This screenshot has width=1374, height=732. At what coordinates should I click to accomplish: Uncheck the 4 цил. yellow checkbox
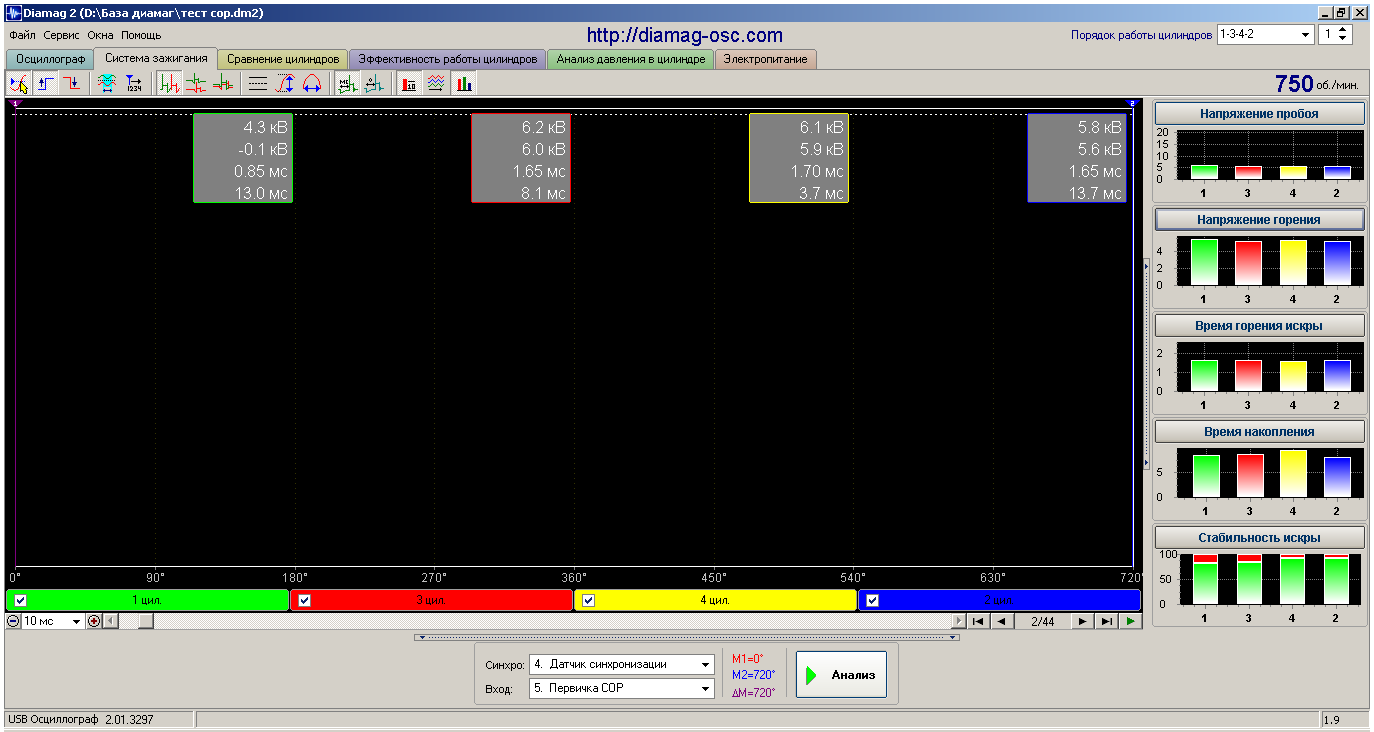coord(589,600)
